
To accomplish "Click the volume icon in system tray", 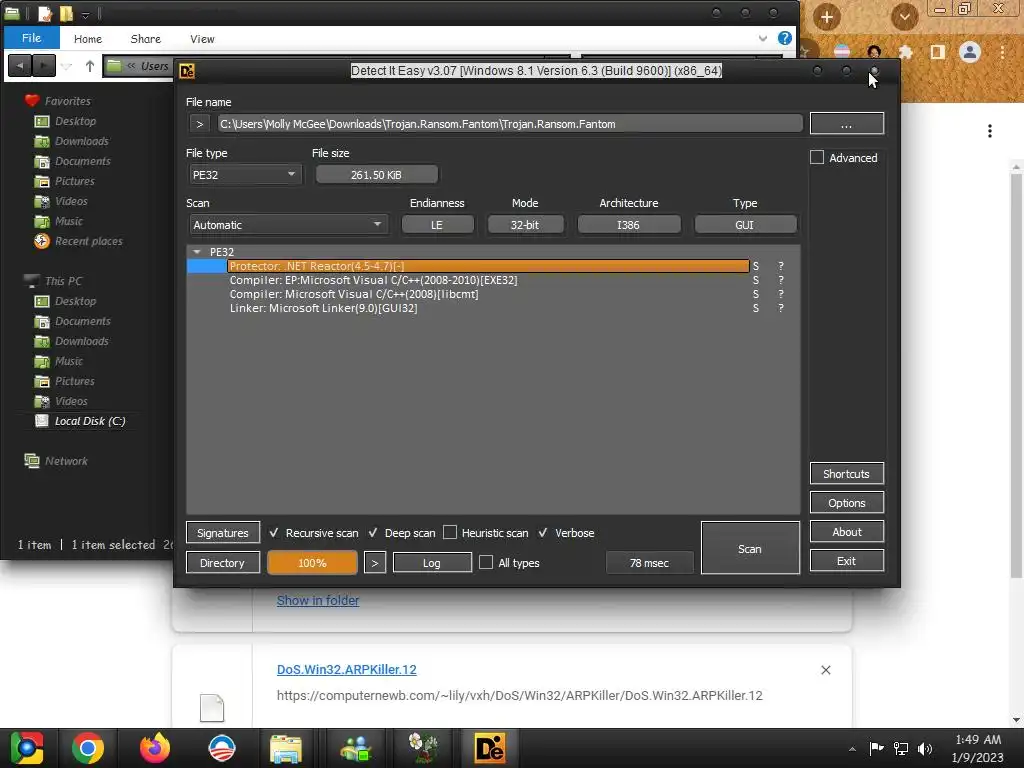I will 925,748.
